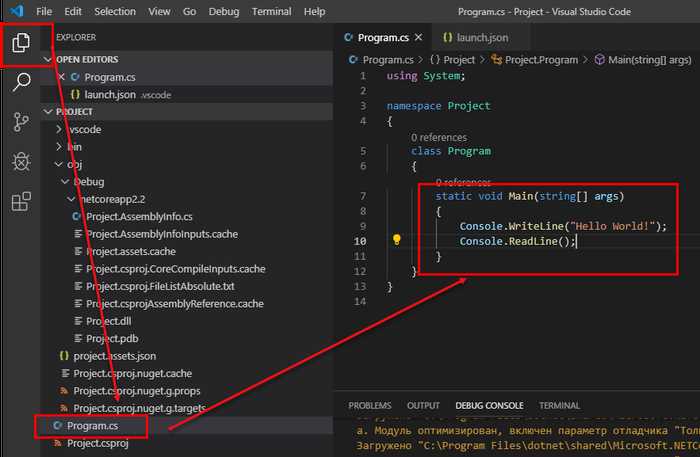
Task: Open the Explorer view in activity bar
Action: pos(21,43)
